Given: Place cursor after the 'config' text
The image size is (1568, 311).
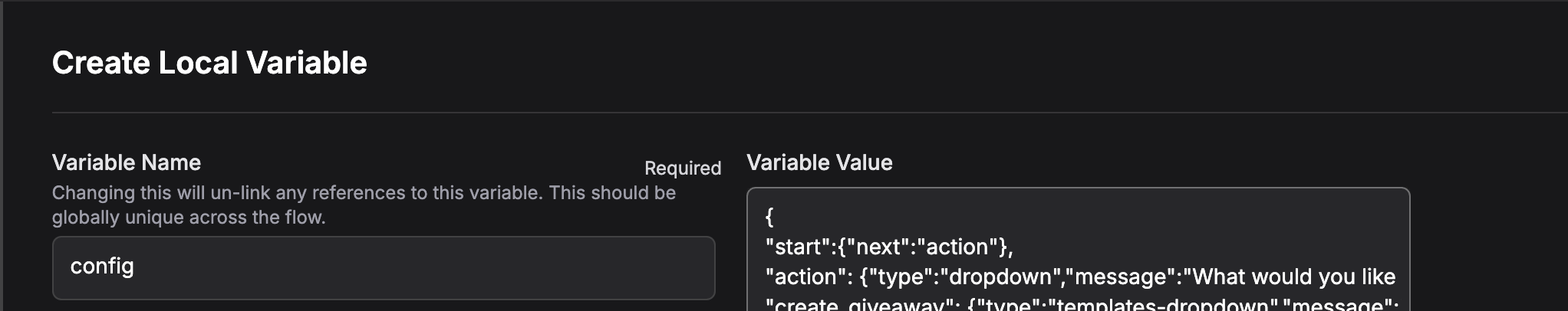Looking at the screenshot, I should pyautogui.click(x=135, y=267).
